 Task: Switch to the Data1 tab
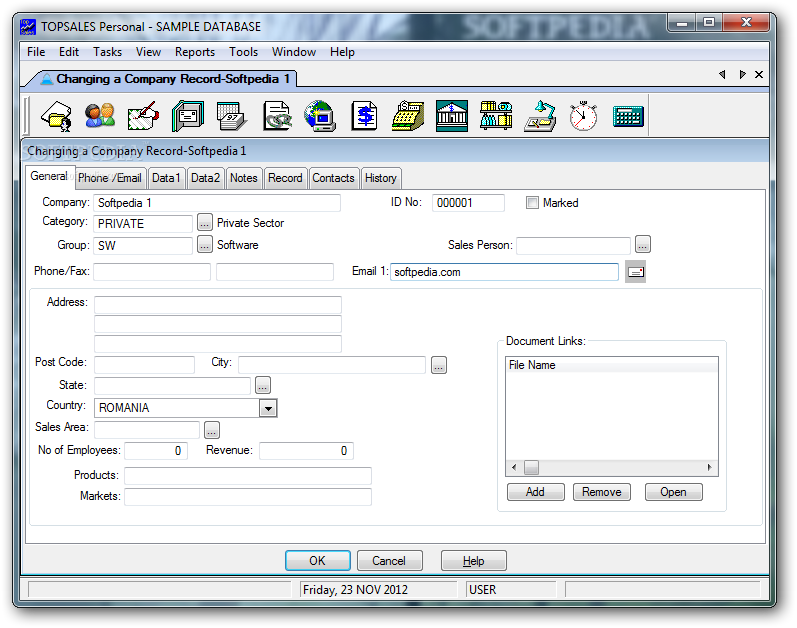tap(166, 178)
